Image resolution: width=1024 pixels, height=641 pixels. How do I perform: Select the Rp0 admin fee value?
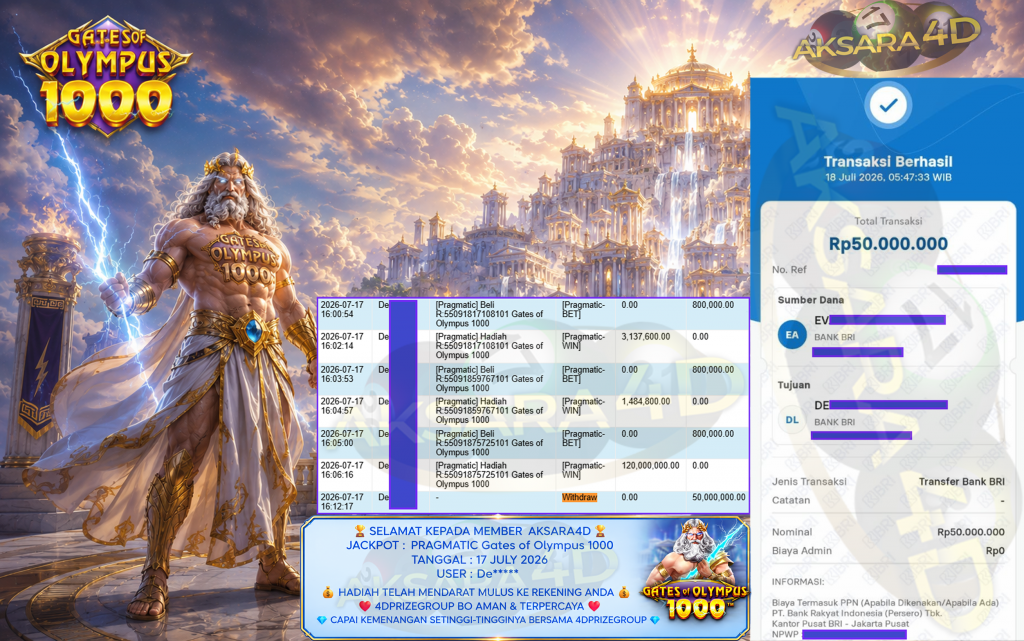tap(995, 551)
